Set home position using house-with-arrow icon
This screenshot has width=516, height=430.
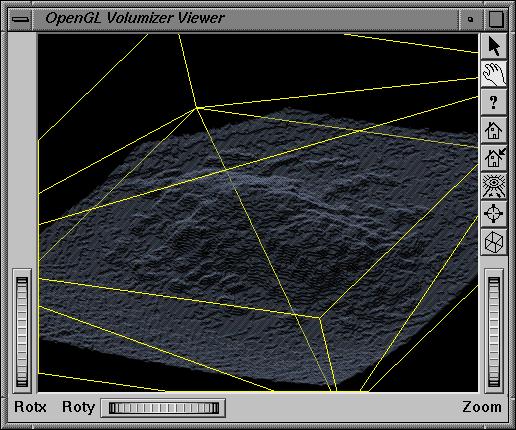pos(494,158)
